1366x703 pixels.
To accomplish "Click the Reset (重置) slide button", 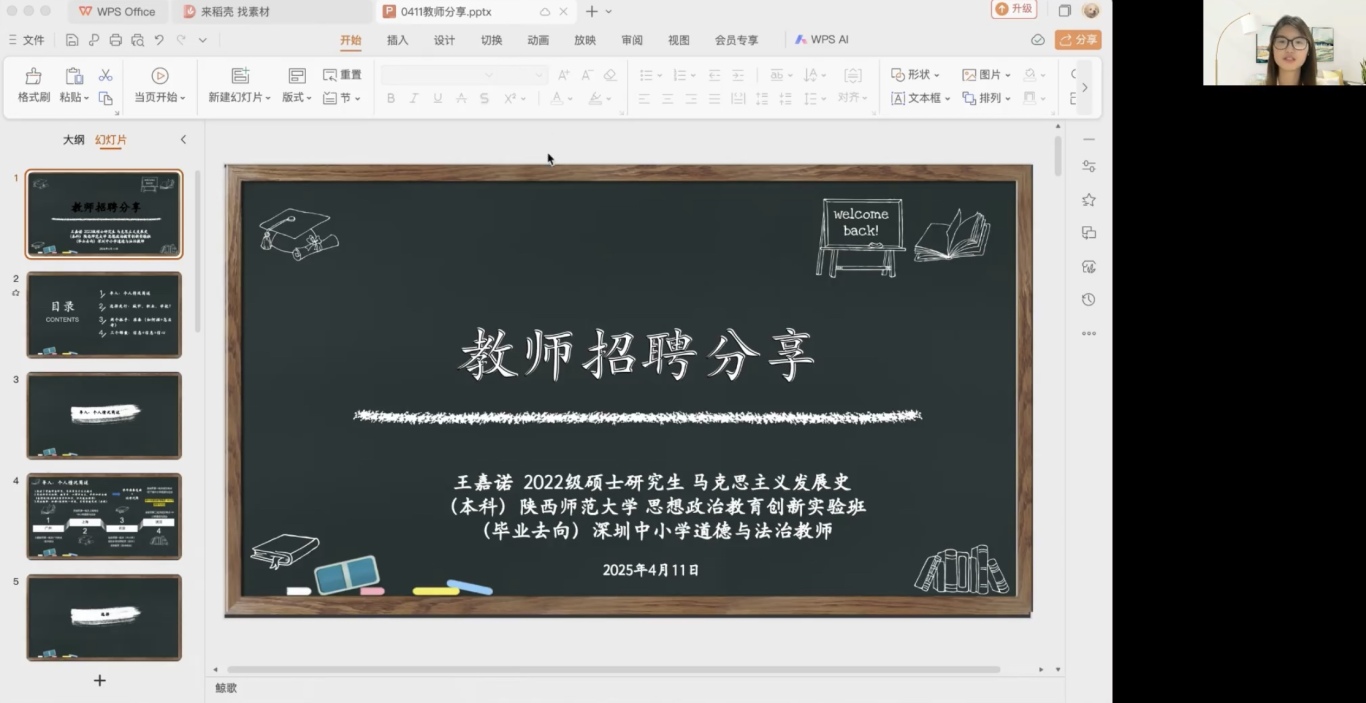I will (342, 75).
